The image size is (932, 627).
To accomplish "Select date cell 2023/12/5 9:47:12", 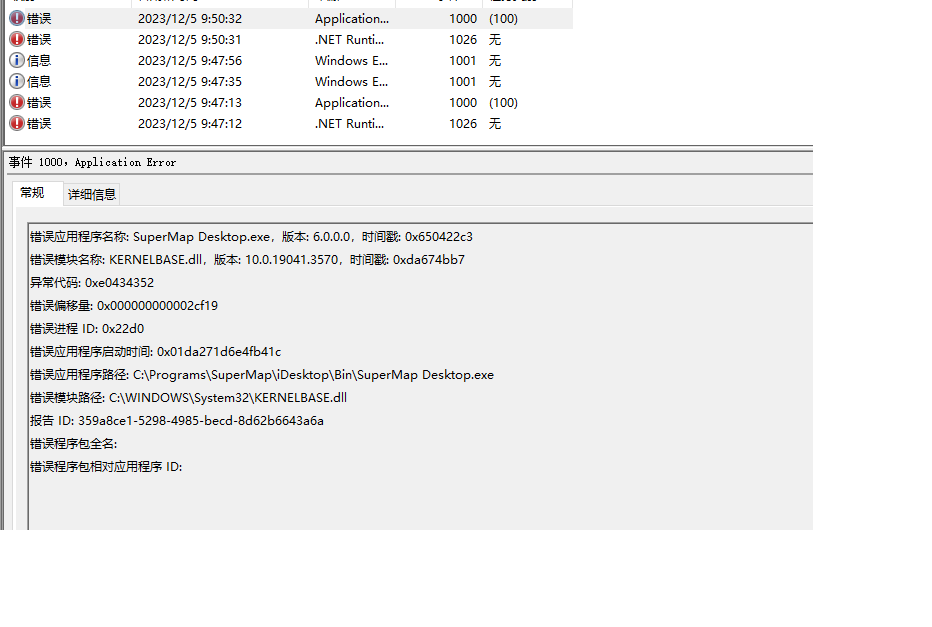I will [x=190, y=124].
